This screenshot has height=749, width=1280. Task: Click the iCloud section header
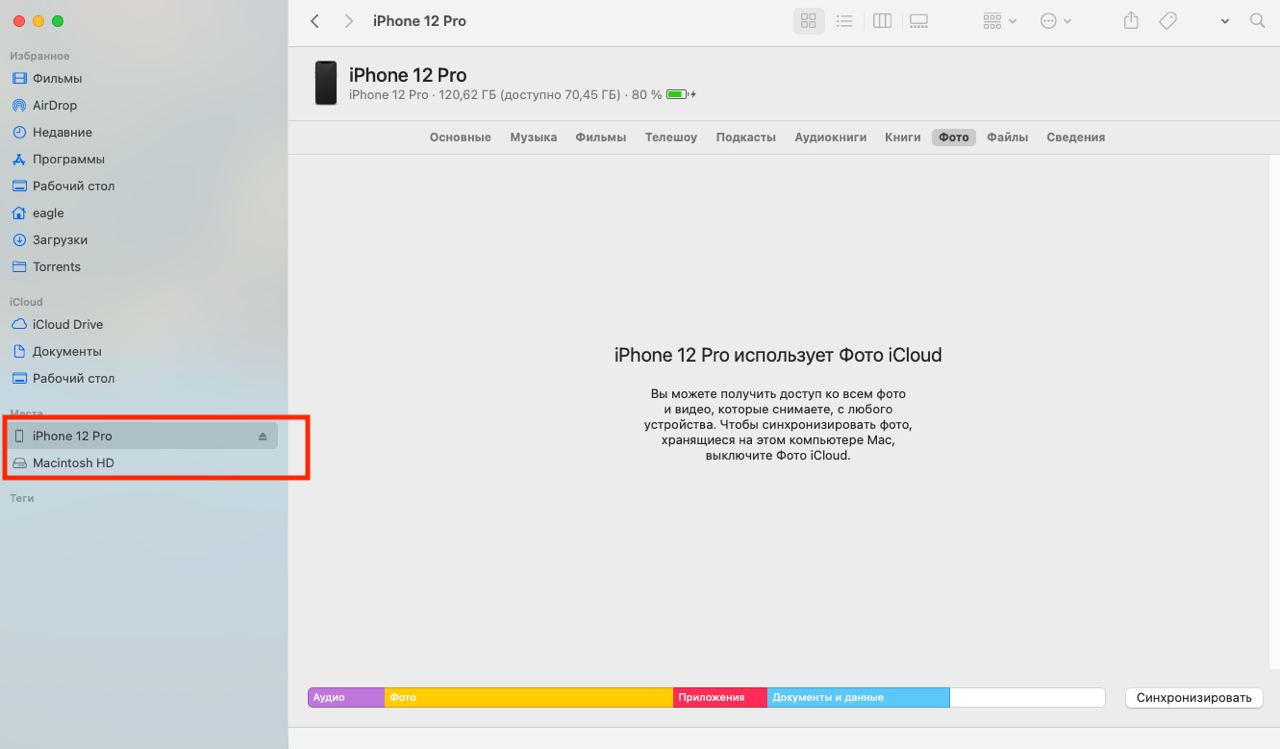point(26,302)
